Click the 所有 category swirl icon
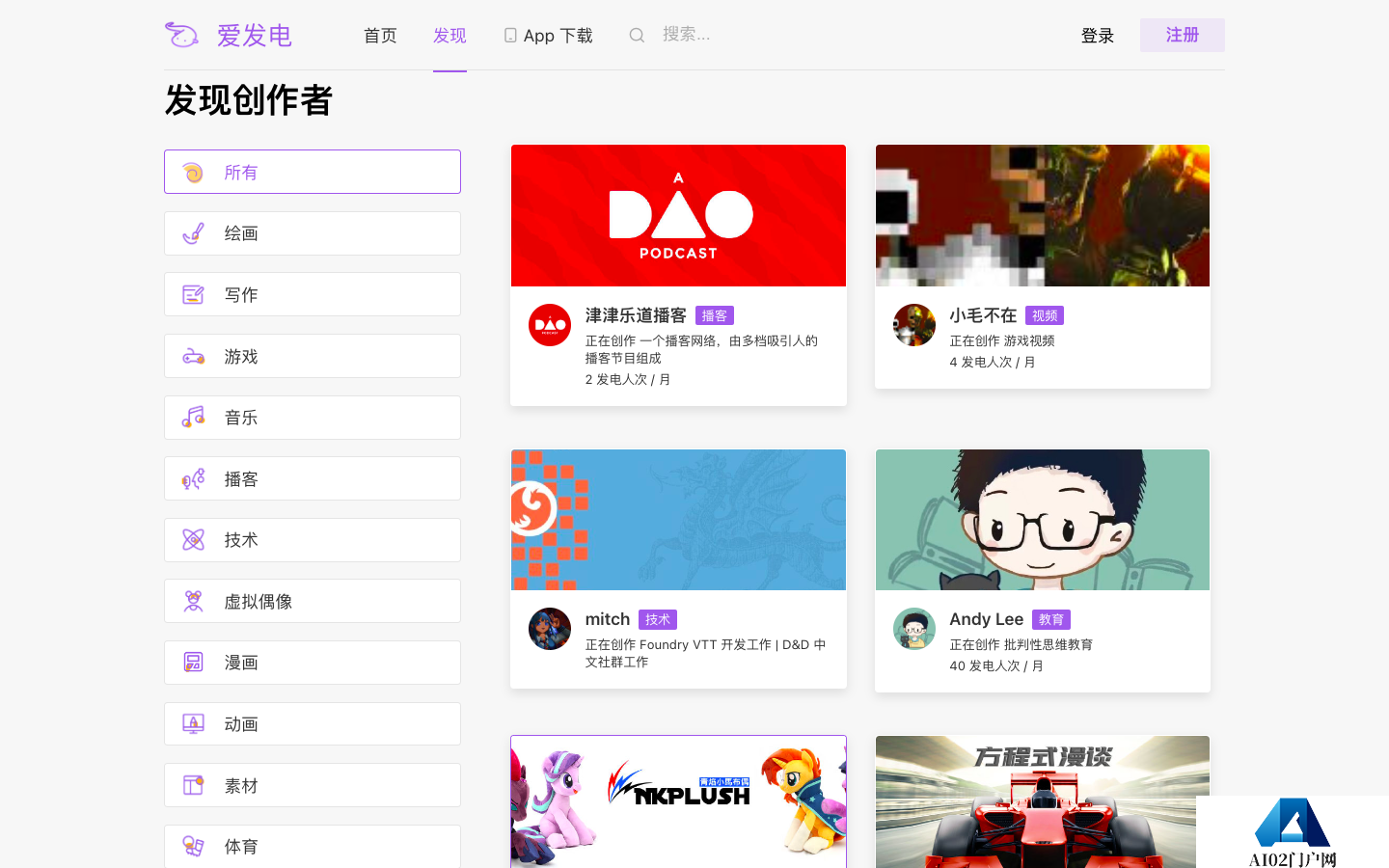This screenshot has width=1389, height=868. pos(193,173)
